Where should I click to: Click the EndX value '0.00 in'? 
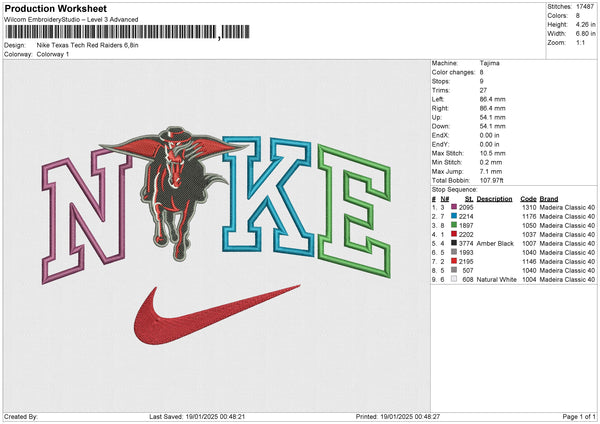tap(489, 135)
